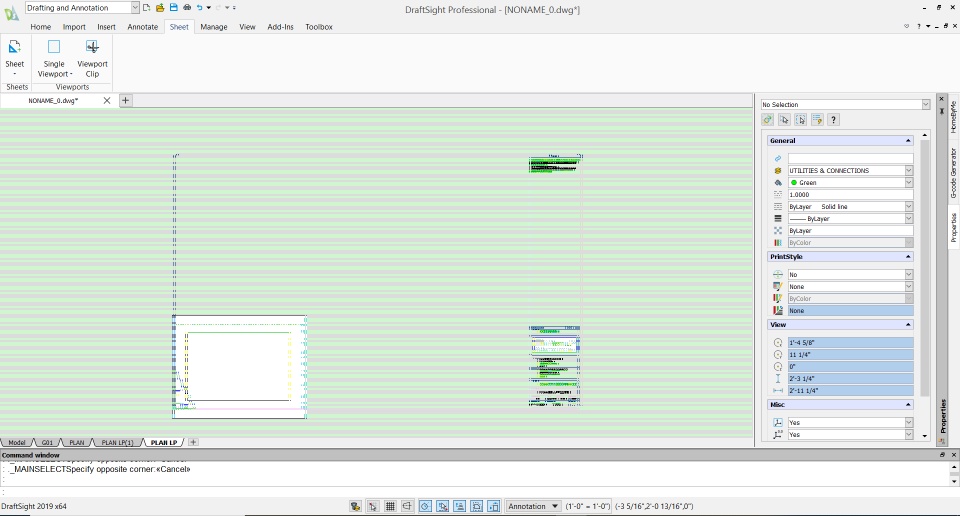Open the Add-Ins ribbon tab
The height and width of the screenshot is (516, 960).
pos(280,27)
